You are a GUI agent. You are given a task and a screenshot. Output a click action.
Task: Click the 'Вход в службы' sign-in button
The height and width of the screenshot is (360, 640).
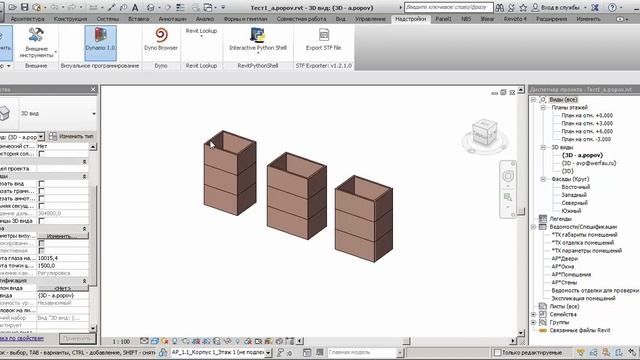click(x=560, y=7)
